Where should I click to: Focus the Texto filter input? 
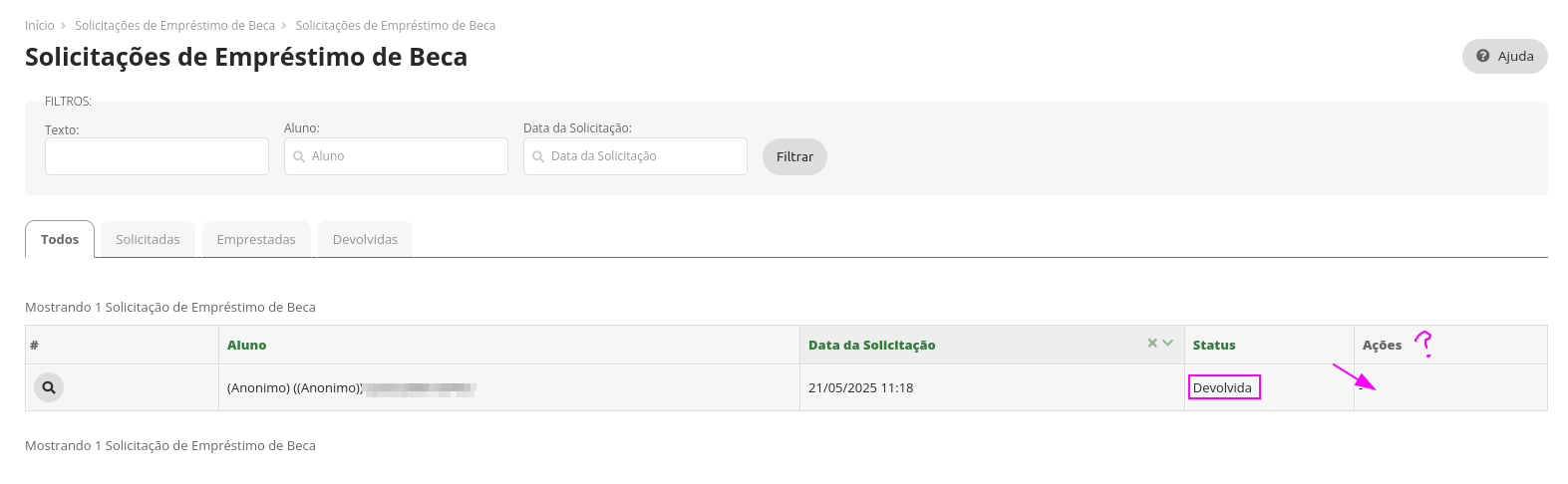(x=157, y=156)
